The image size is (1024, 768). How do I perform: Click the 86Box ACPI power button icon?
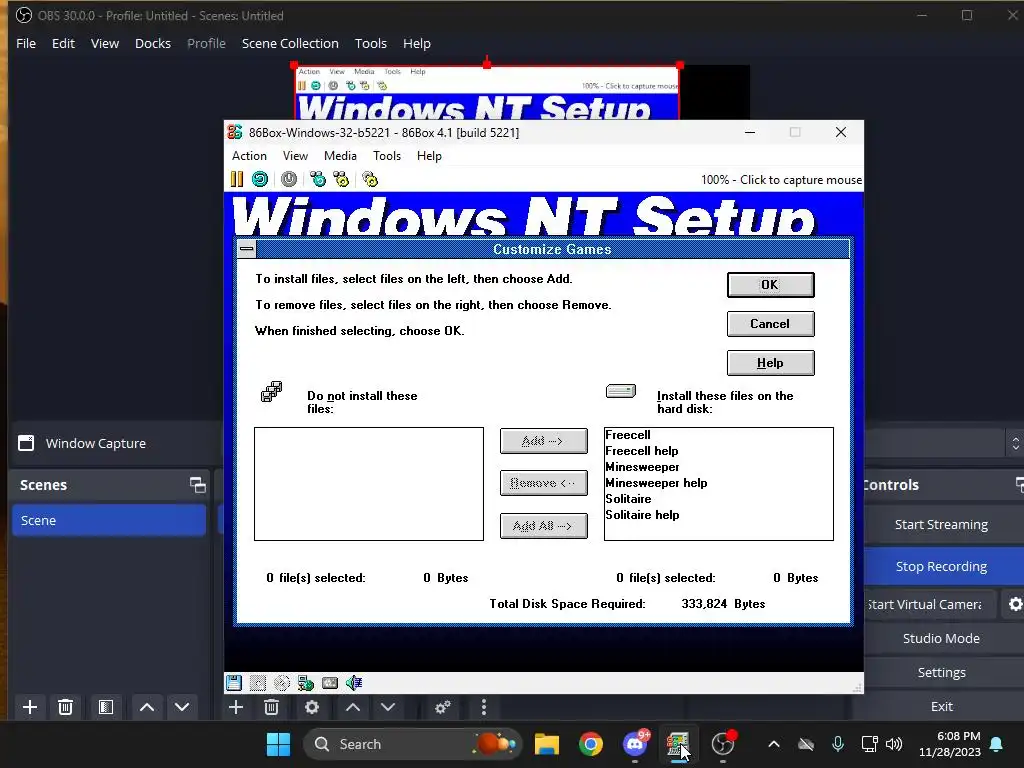click(289, 179)
